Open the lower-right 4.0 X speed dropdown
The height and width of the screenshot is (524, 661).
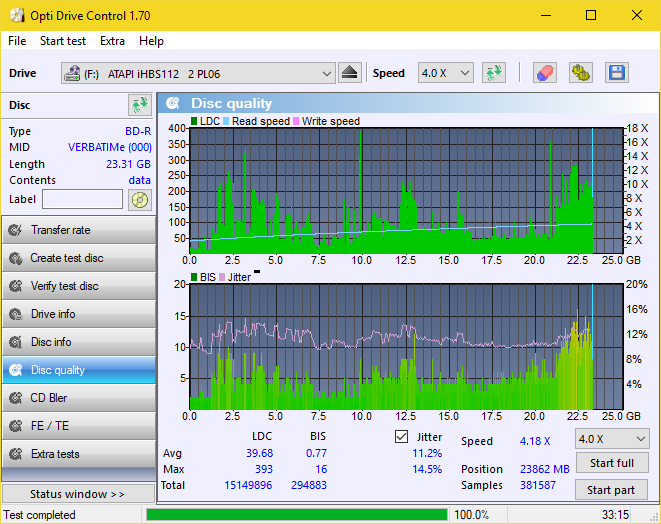coord(612,439)
